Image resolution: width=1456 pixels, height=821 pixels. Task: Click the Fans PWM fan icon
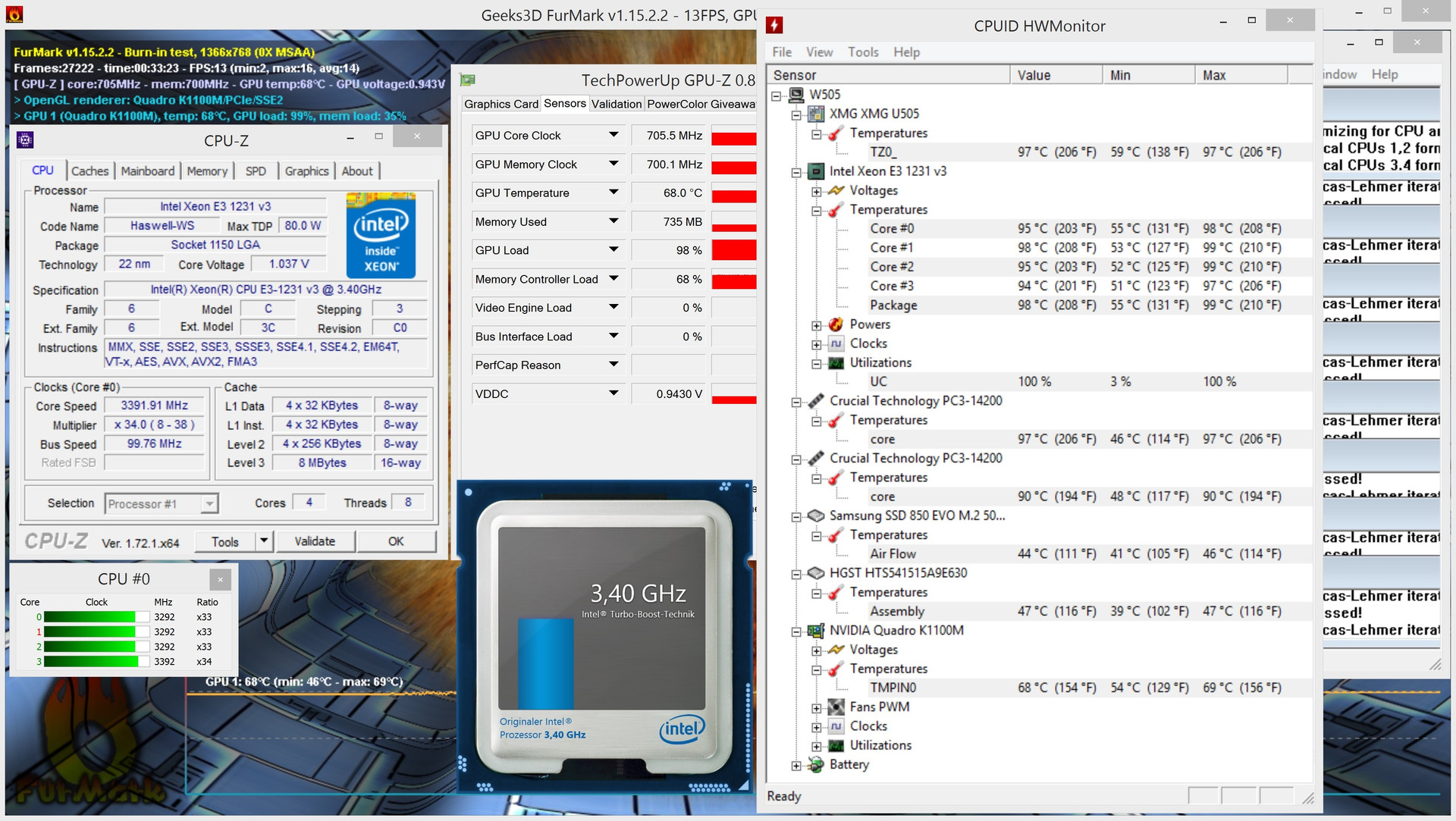click(836, 707)
